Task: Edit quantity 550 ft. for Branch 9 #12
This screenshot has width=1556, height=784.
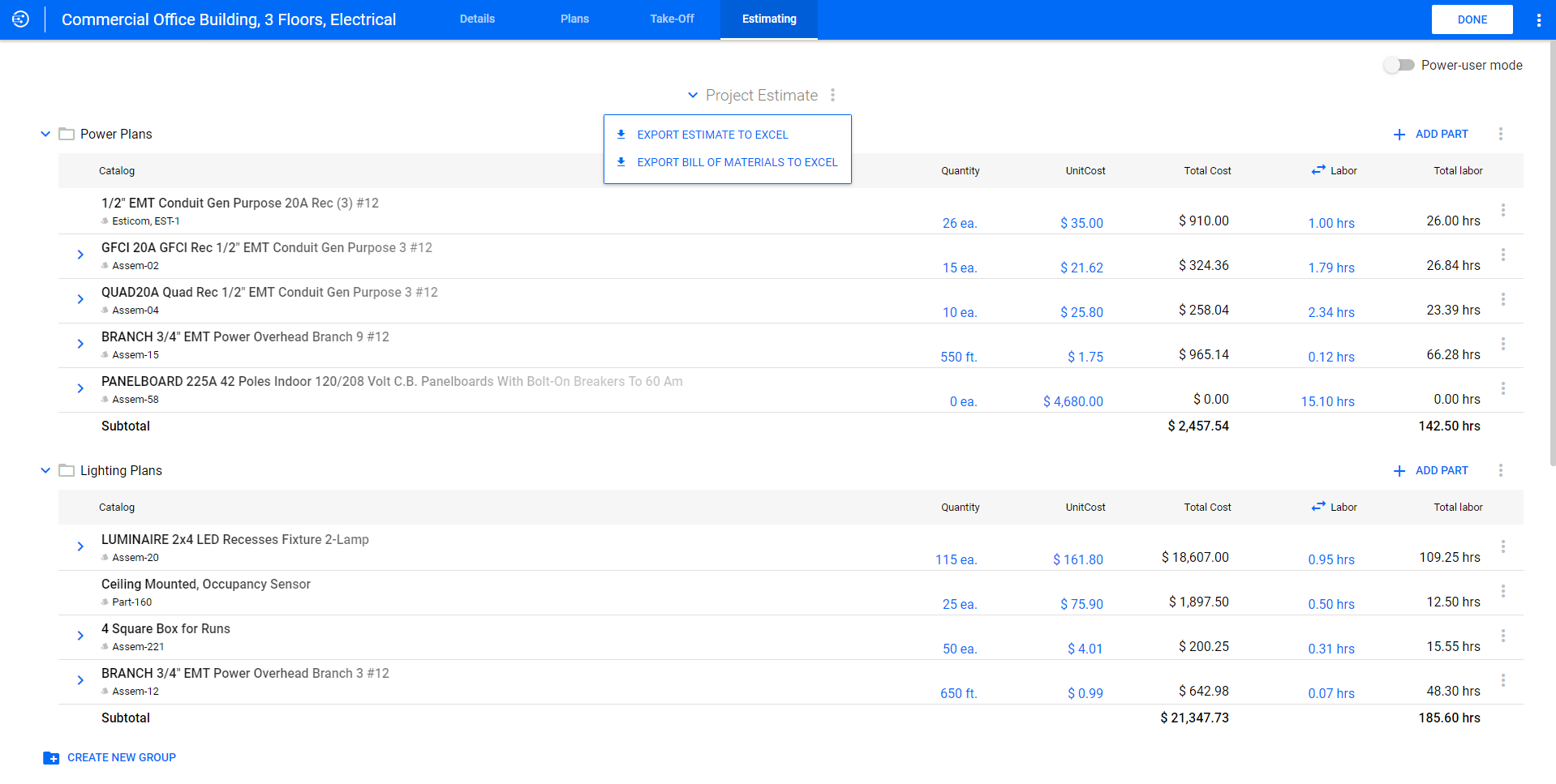Action: point(959,357)
